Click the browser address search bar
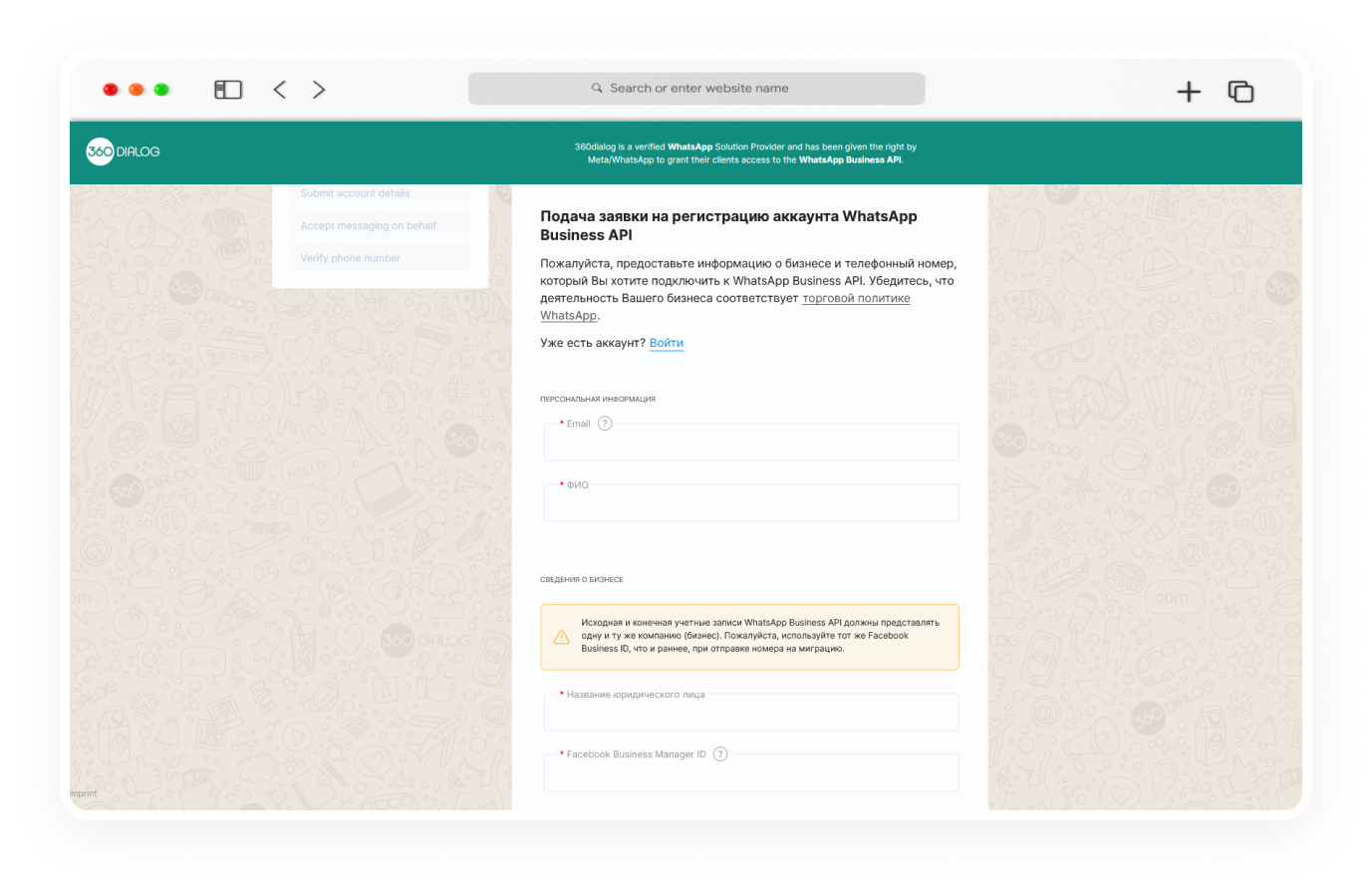Image resolution: width=1372 pixels, height=891 pixels. 696,89
